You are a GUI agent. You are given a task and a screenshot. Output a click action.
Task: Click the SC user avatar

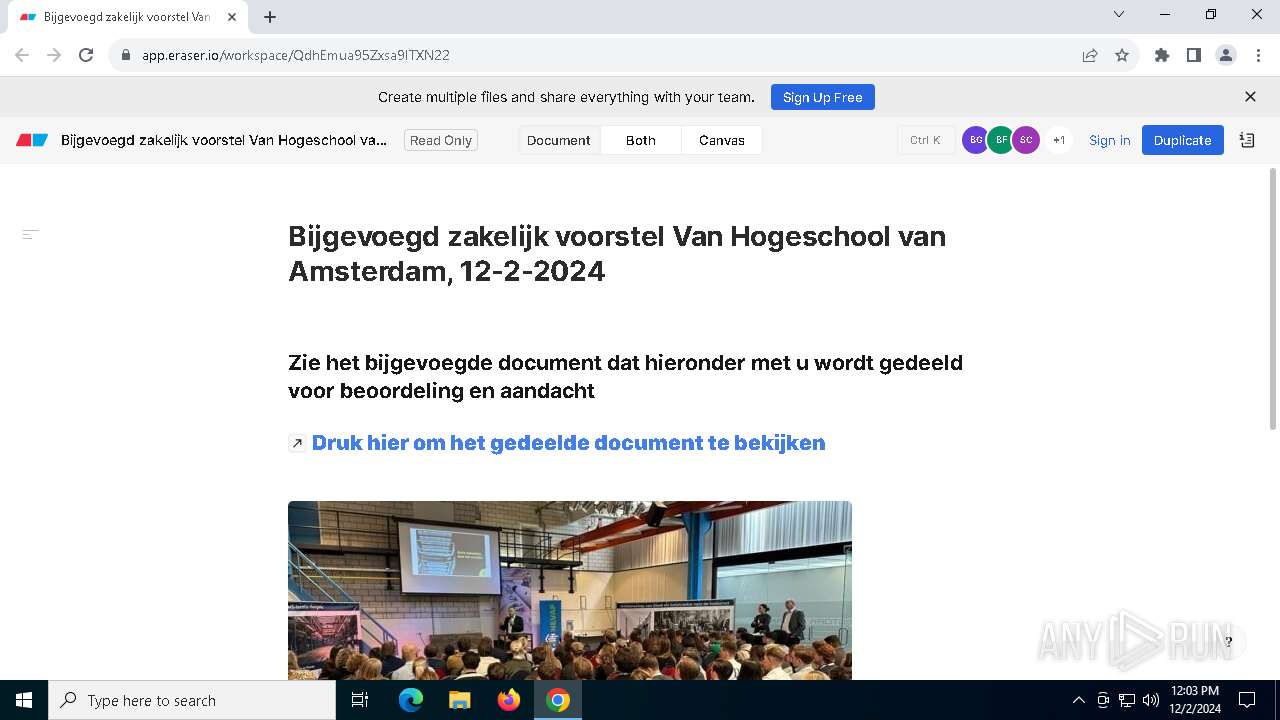coord(1026,140)
